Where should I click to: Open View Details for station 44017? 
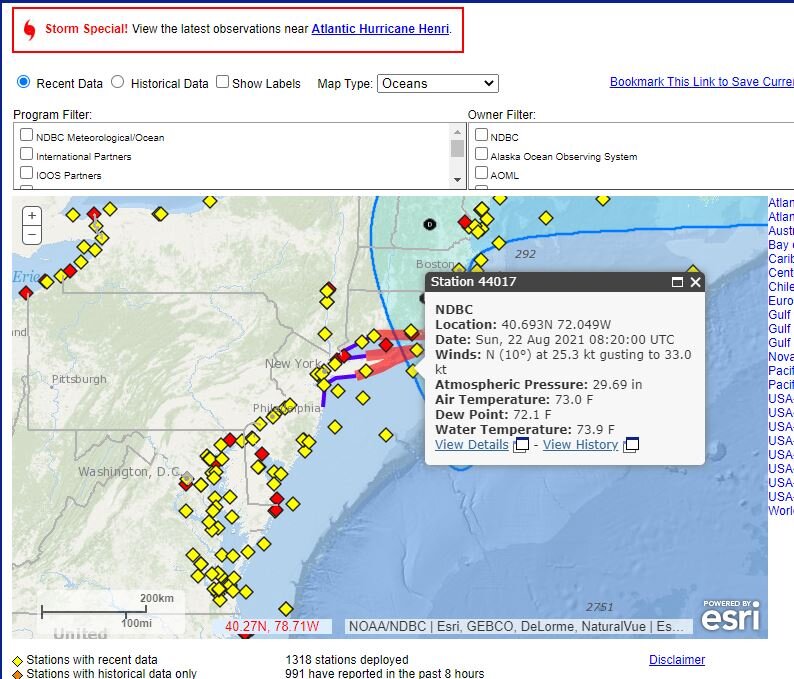(471, 445)
